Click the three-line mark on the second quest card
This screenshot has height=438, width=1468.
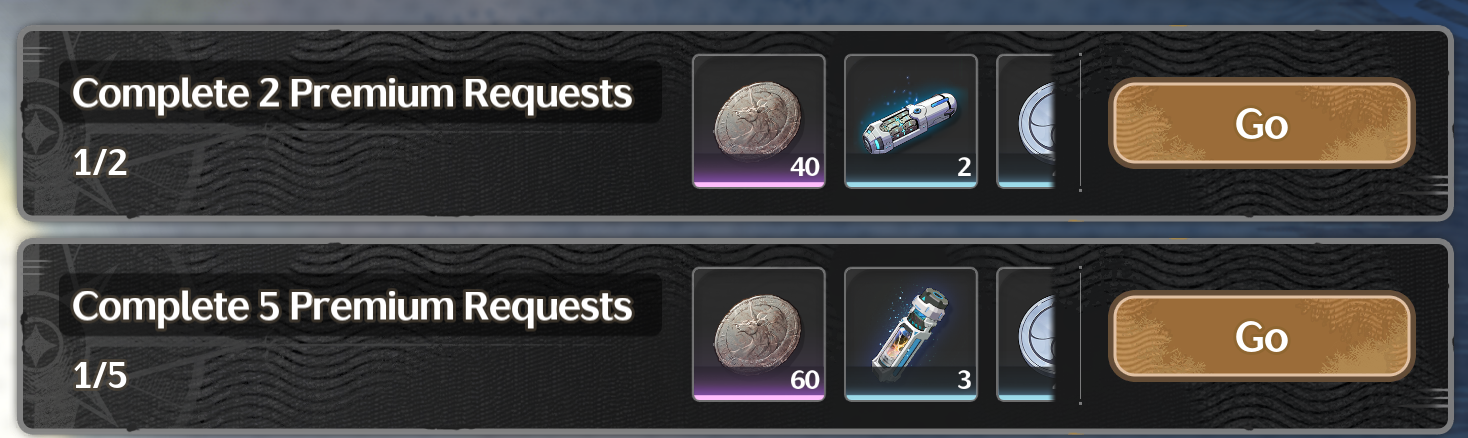point(35,266)
